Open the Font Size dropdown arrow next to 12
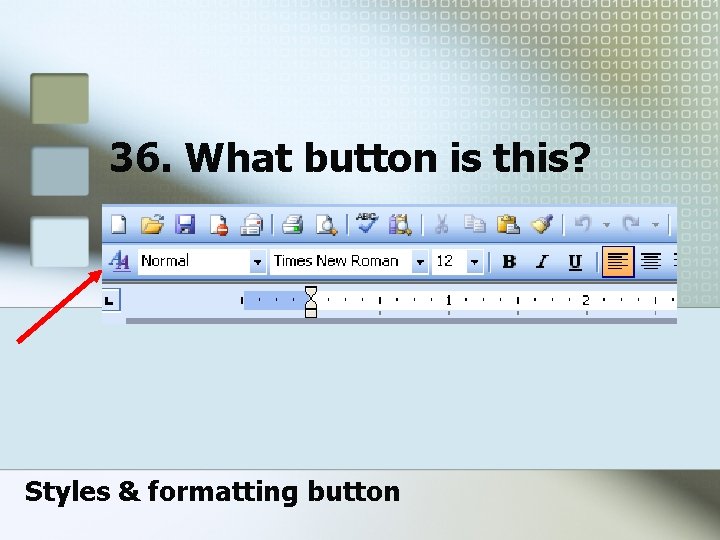This screenshot has width=720, height=540. pyautogui.click(x=474, y=262)
